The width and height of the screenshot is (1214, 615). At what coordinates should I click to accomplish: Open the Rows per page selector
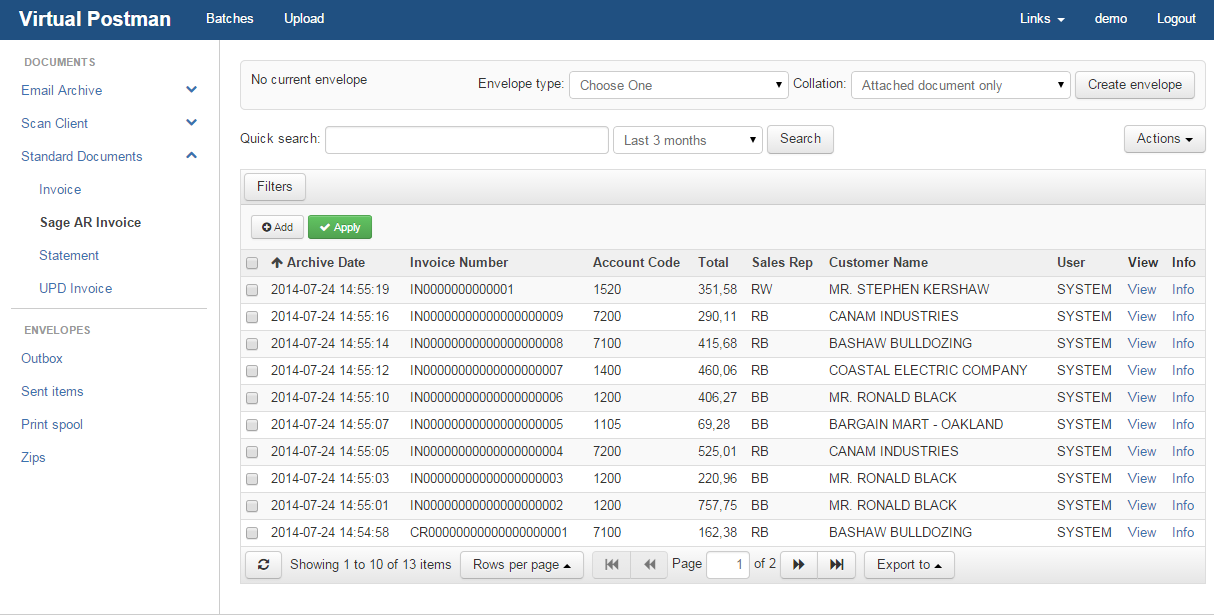[521, 565]
